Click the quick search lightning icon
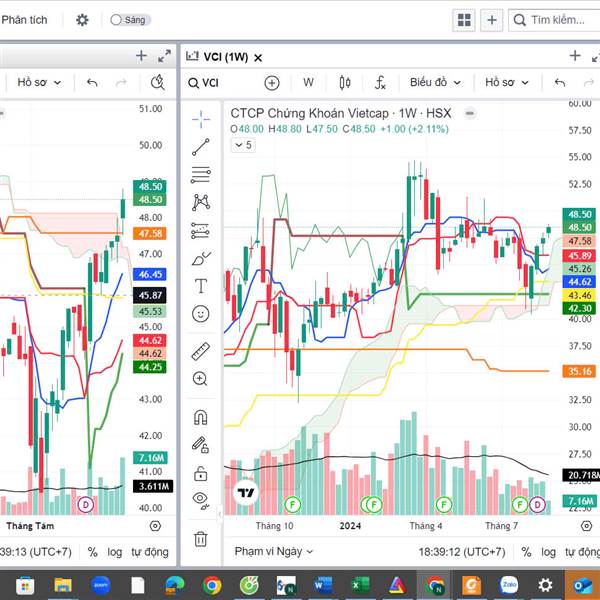This screenshot has height=600, width=600. click(157, 83)
